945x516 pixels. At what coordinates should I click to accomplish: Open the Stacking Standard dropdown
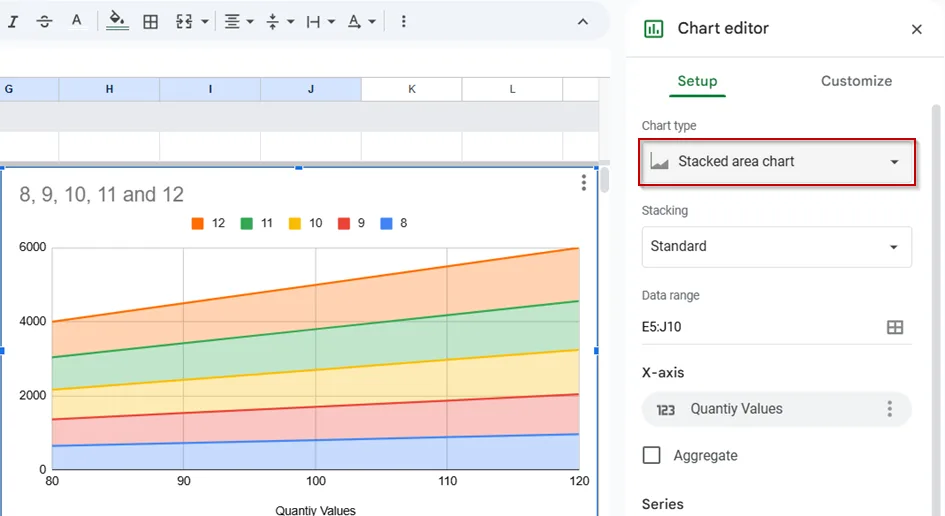point(777,247)
